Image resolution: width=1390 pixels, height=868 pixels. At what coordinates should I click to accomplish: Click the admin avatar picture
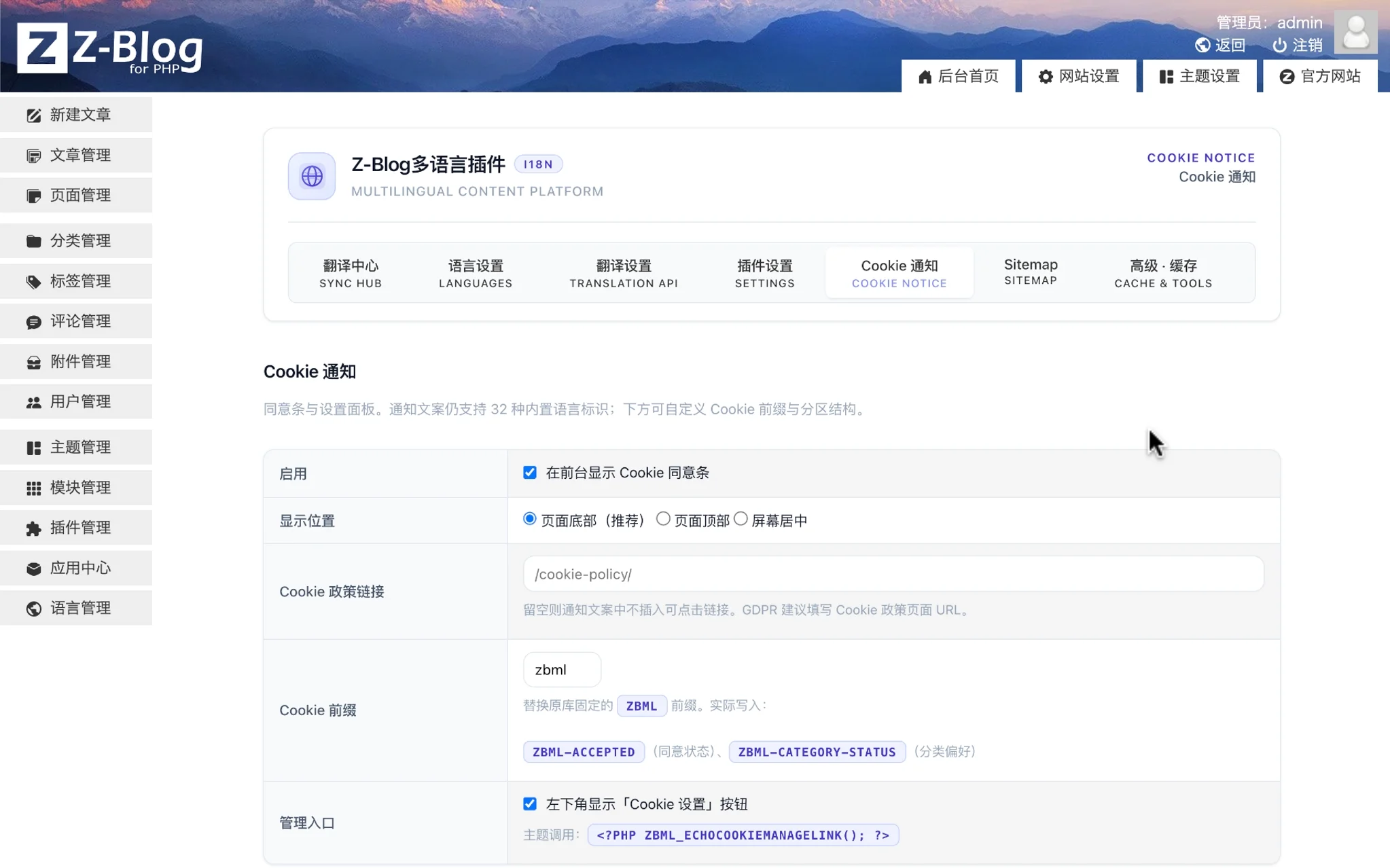pyautogui.click(x=1355, y=31)
